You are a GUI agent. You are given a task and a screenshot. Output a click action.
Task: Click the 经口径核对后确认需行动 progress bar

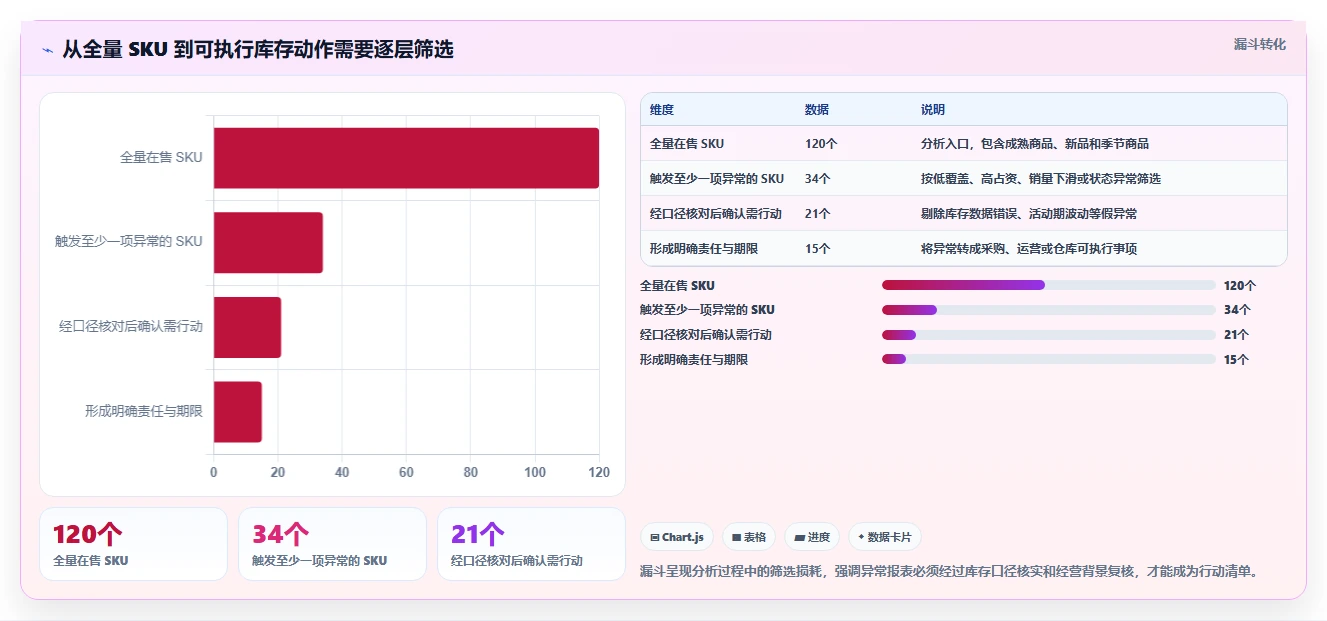point(1049,335)
